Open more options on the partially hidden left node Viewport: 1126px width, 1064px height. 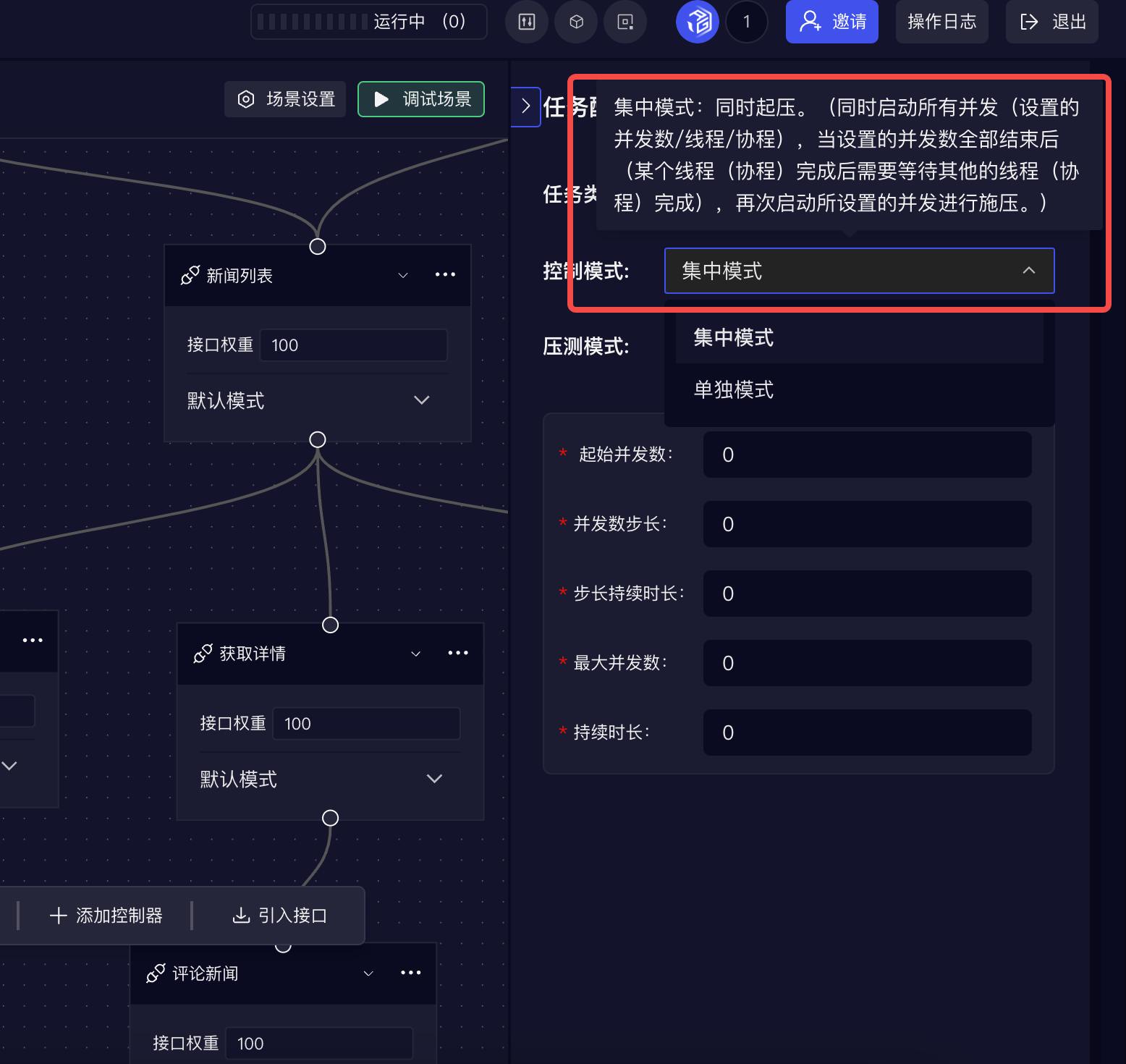point(33,641)
